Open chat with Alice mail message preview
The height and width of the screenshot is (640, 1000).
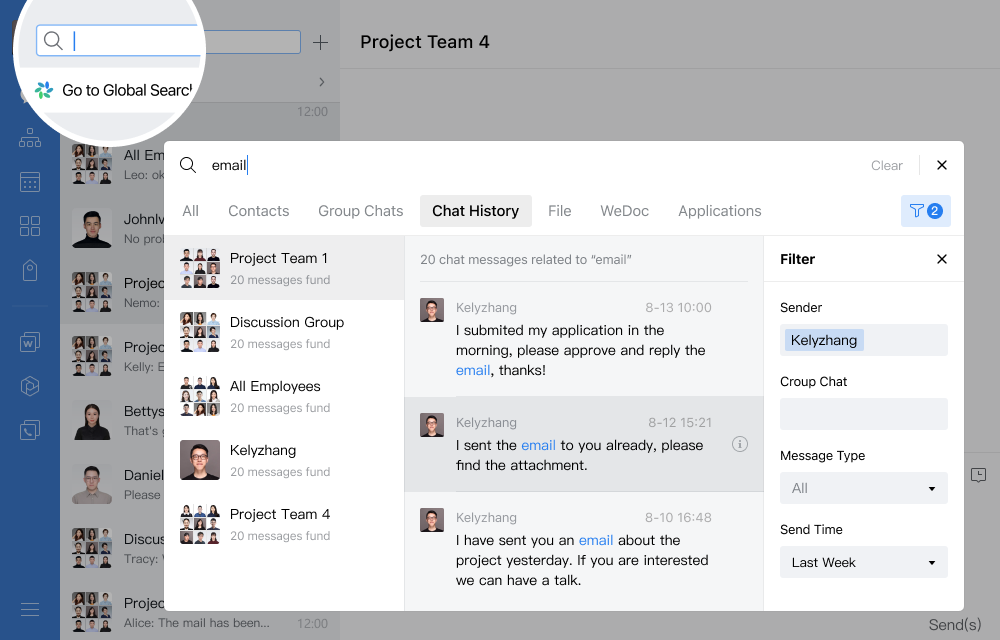(200, 613)
